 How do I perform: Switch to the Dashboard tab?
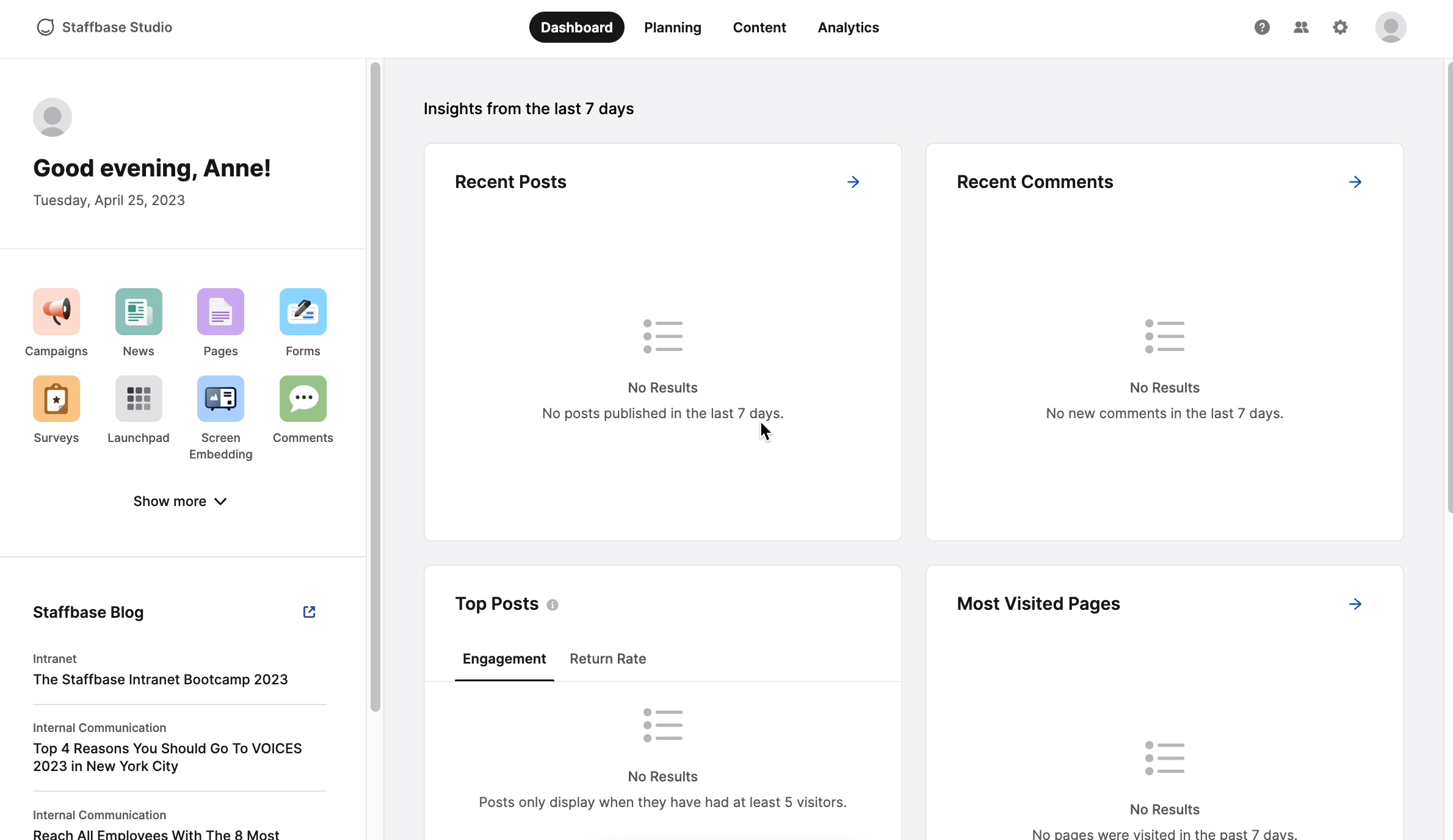click(x=576, y=27)
